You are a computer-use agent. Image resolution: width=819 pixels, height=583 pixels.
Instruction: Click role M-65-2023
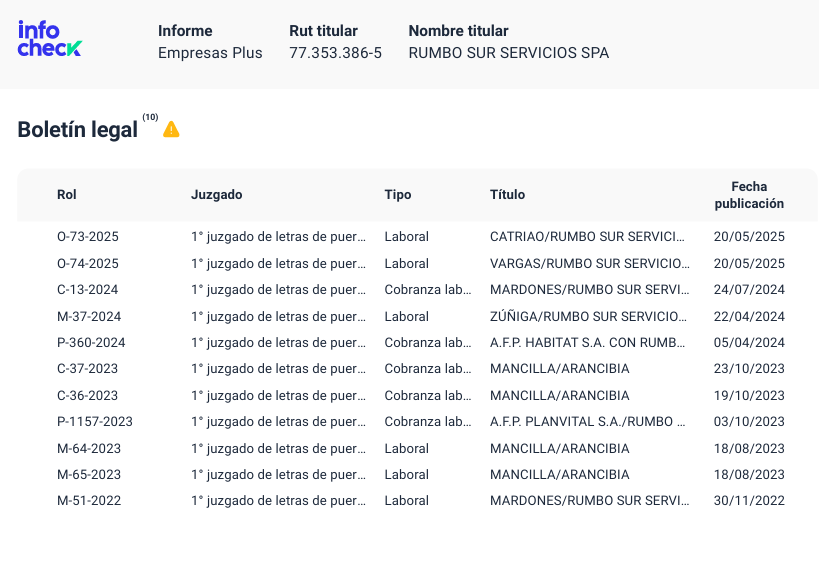pyautogui.click(x=89, y=474)
